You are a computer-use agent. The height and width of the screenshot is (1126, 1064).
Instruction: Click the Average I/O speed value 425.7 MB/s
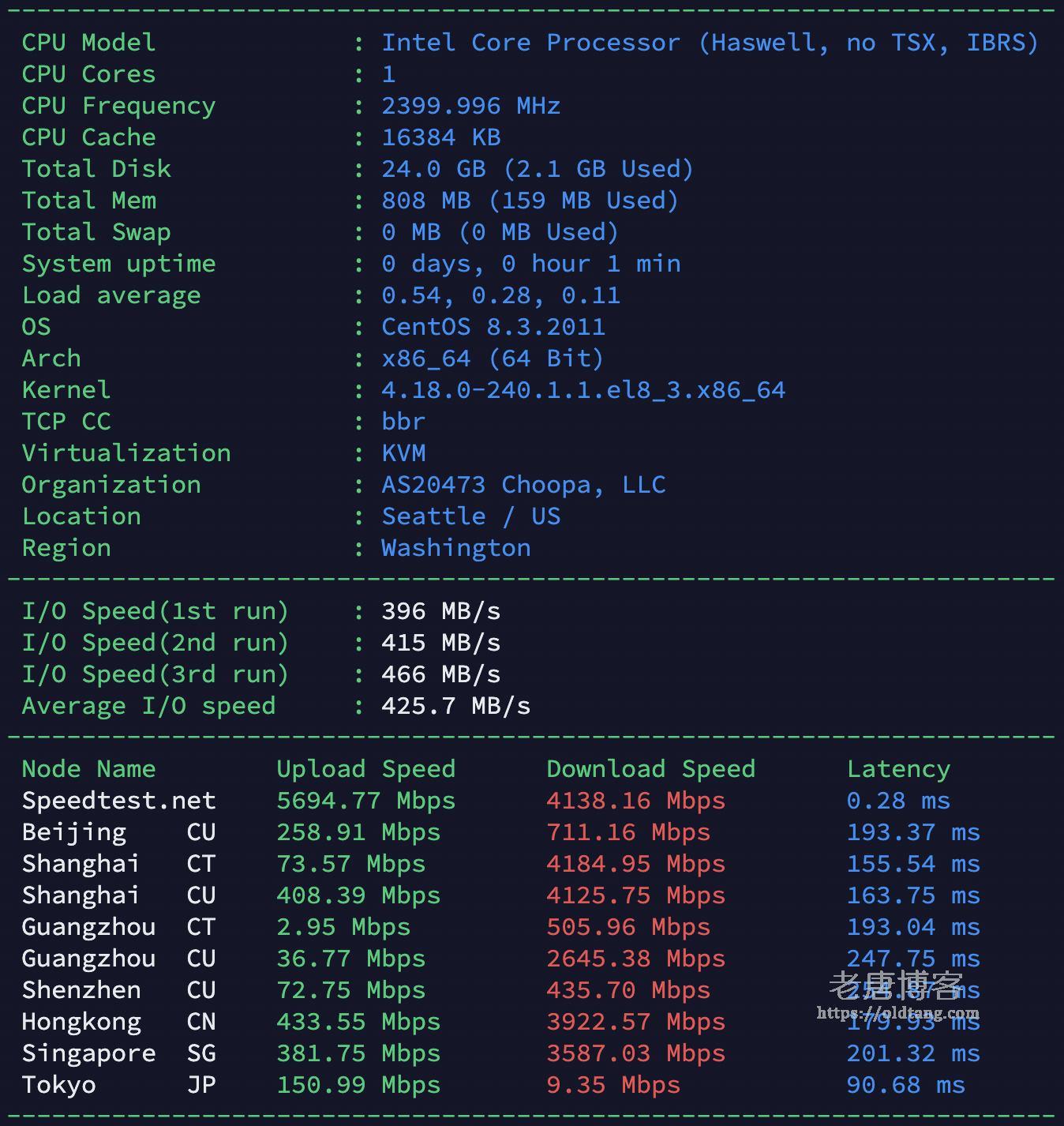point(455,706)
